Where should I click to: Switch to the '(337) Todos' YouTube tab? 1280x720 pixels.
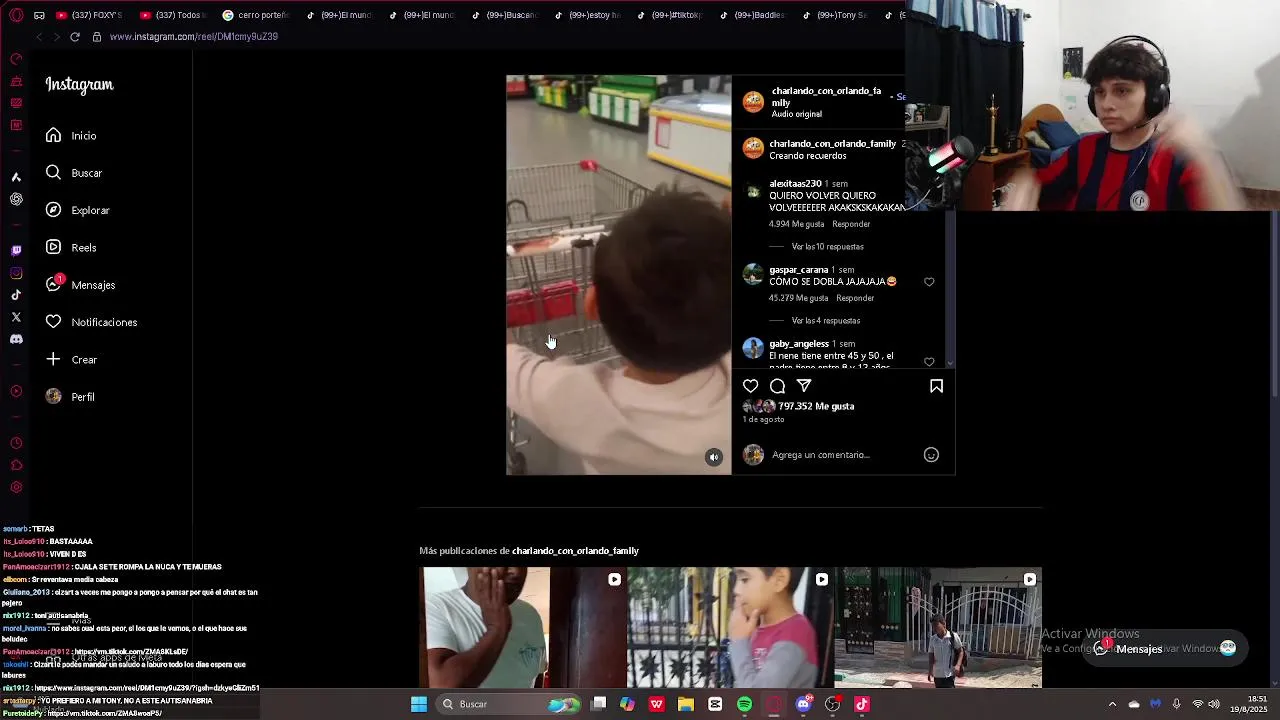coord(172,15)
